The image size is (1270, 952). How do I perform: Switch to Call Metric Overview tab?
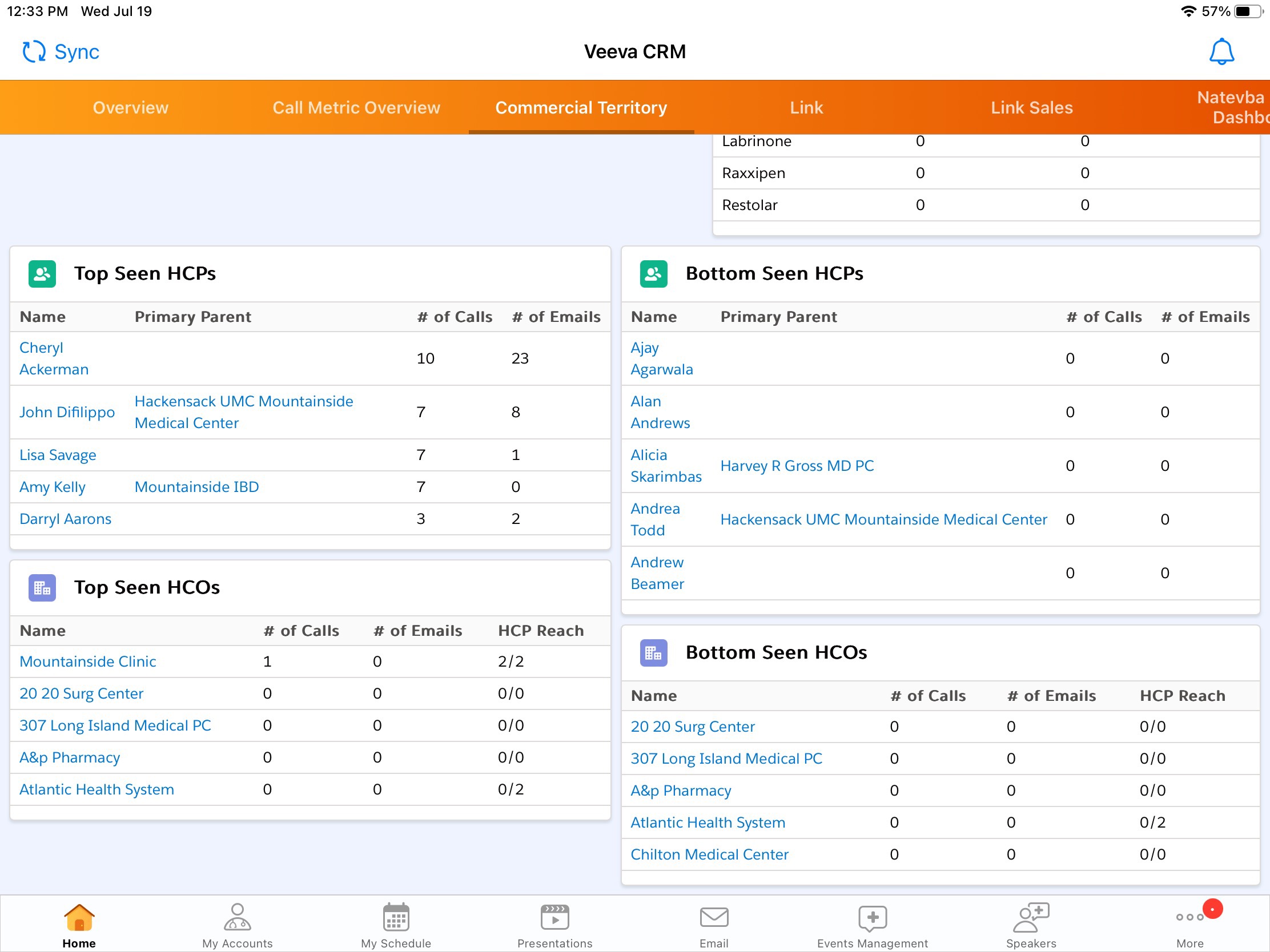click(x=356, y=108)
